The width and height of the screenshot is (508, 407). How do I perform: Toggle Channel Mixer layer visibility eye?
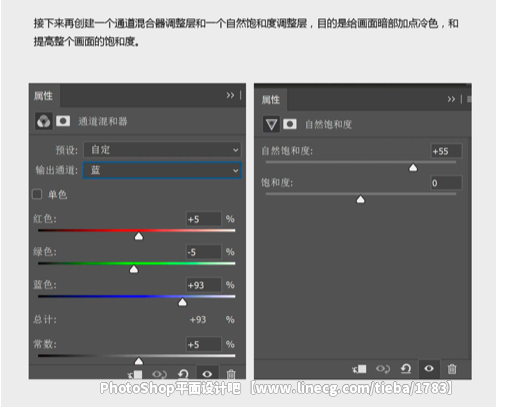click(x=207, y=374)
